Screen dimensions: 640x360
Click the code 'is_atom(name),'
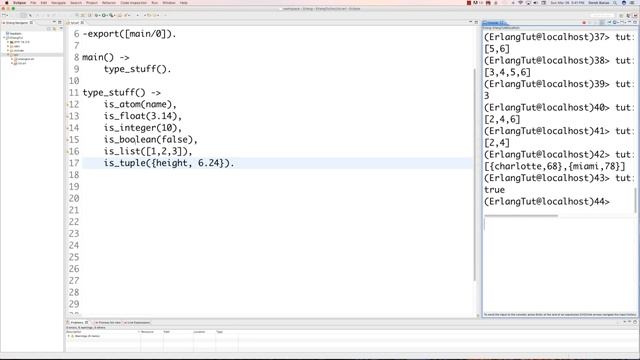[140, 104]
